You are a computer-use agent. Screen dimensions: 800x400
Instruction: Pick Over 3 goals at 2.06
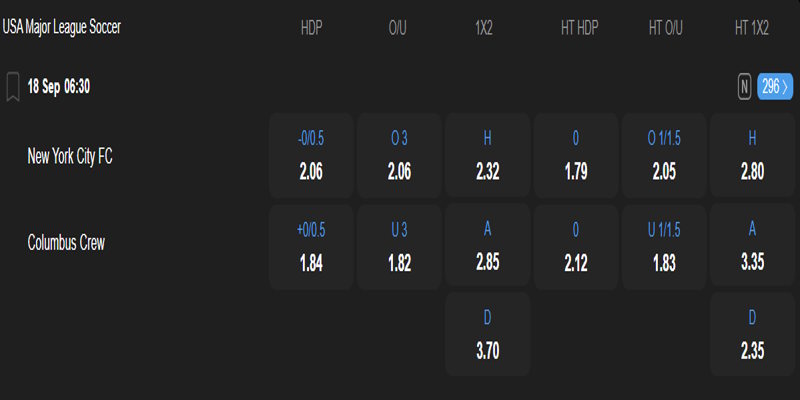399,156
